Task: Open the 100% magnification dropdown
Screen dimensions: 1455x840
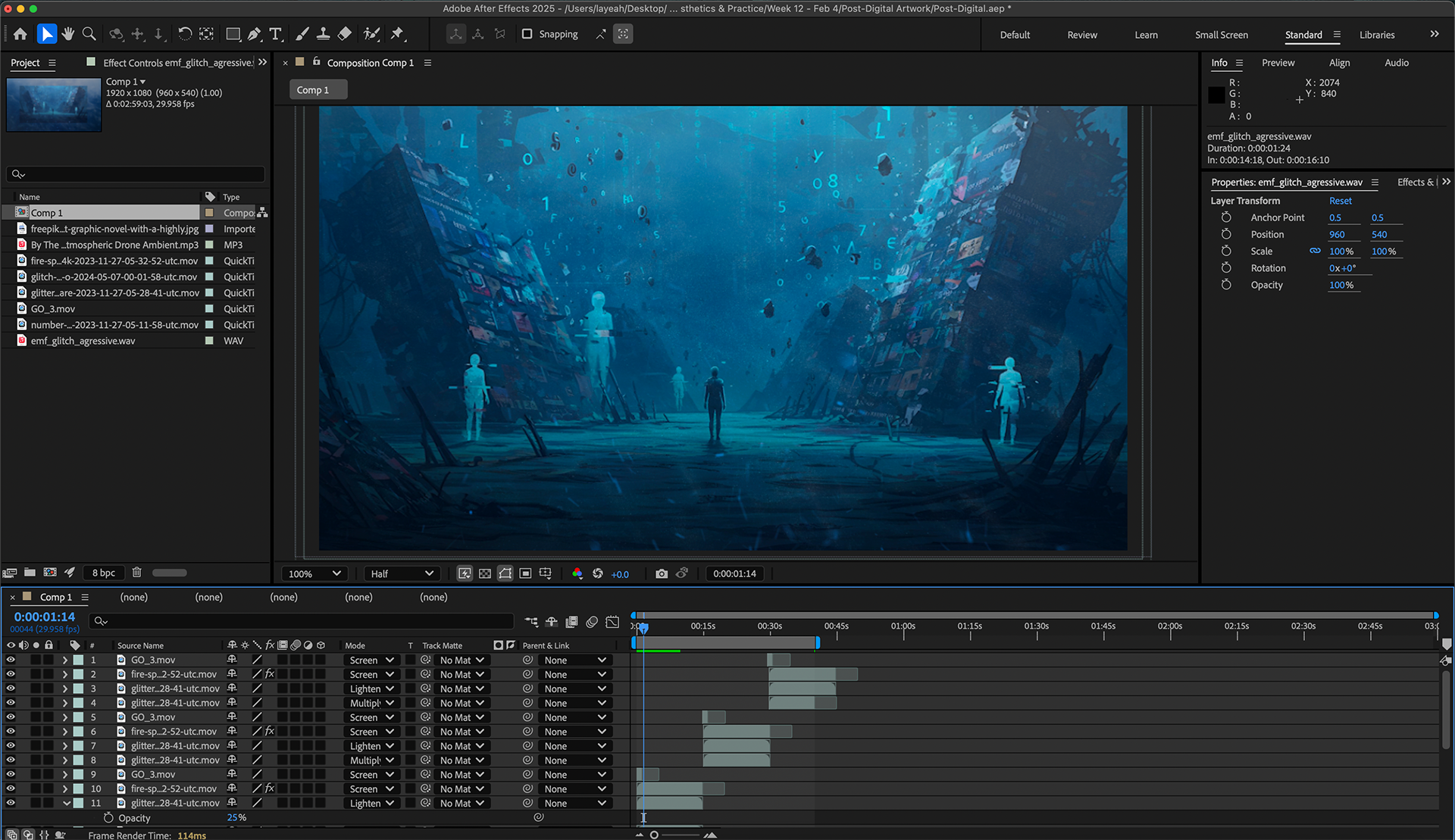Action: point(314,573)
